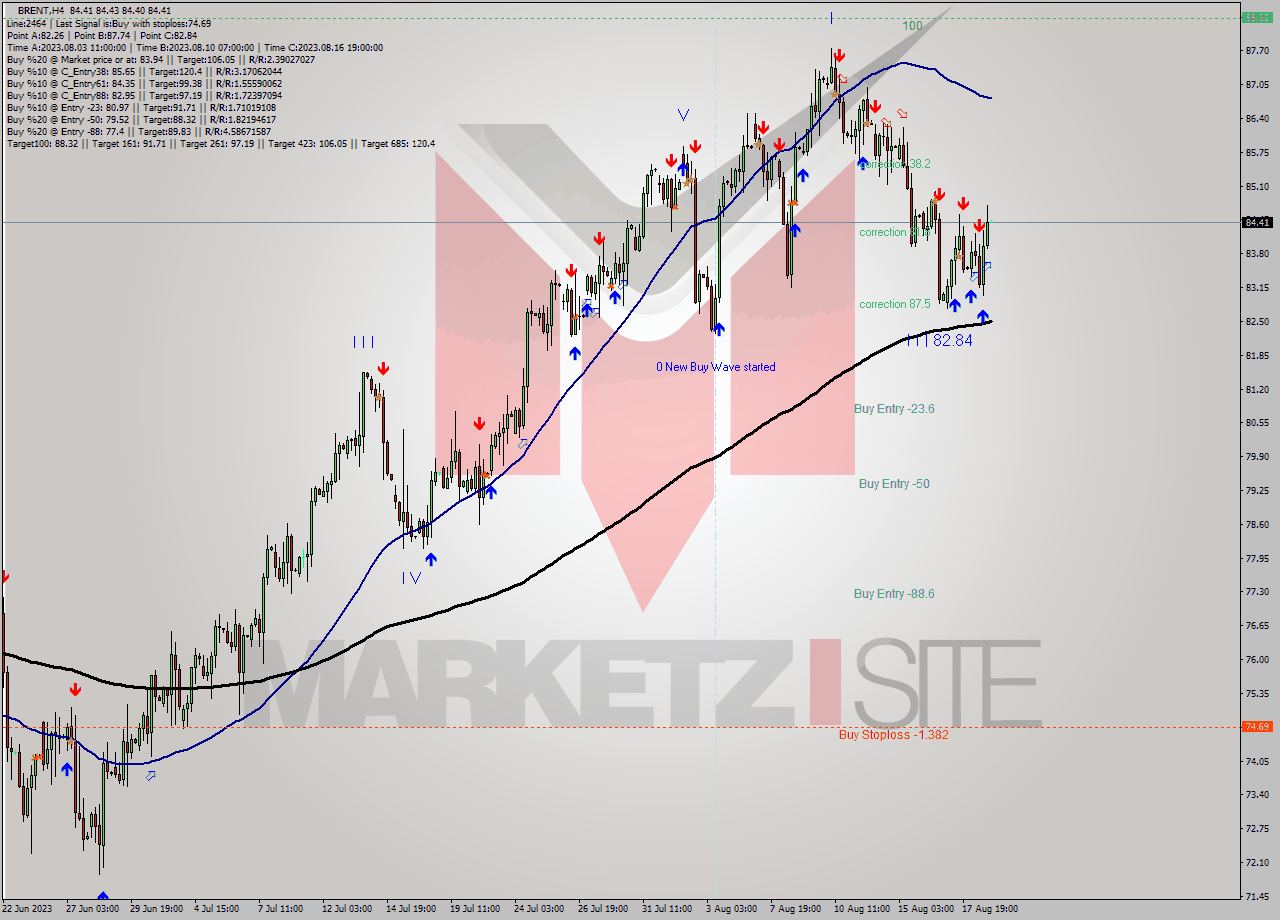Image resolution: width=1280 pixels, height=920 pixels.
Task: Click the '19 Jul 11:00' time label
Action: pos(477,909)
